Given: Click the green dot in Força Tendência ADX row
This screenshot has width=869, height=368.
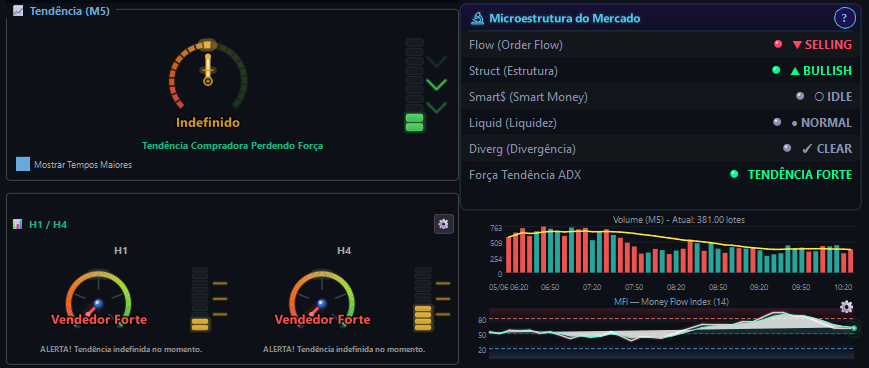Looking at the screenshot, I should click(x=734, y=174).
